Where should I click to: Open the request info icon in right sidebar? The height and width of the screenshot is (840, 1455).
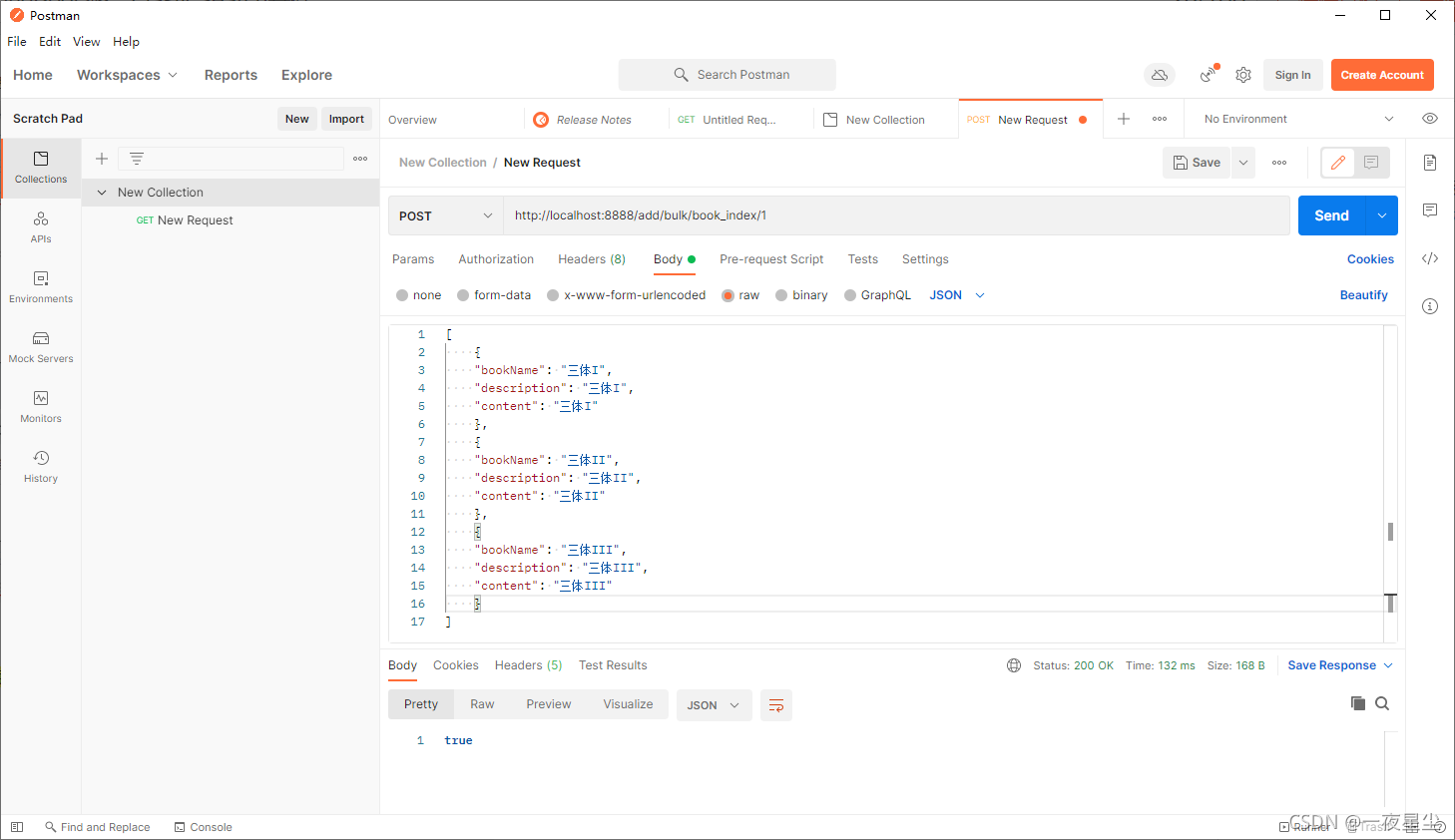click(1430, 306)
